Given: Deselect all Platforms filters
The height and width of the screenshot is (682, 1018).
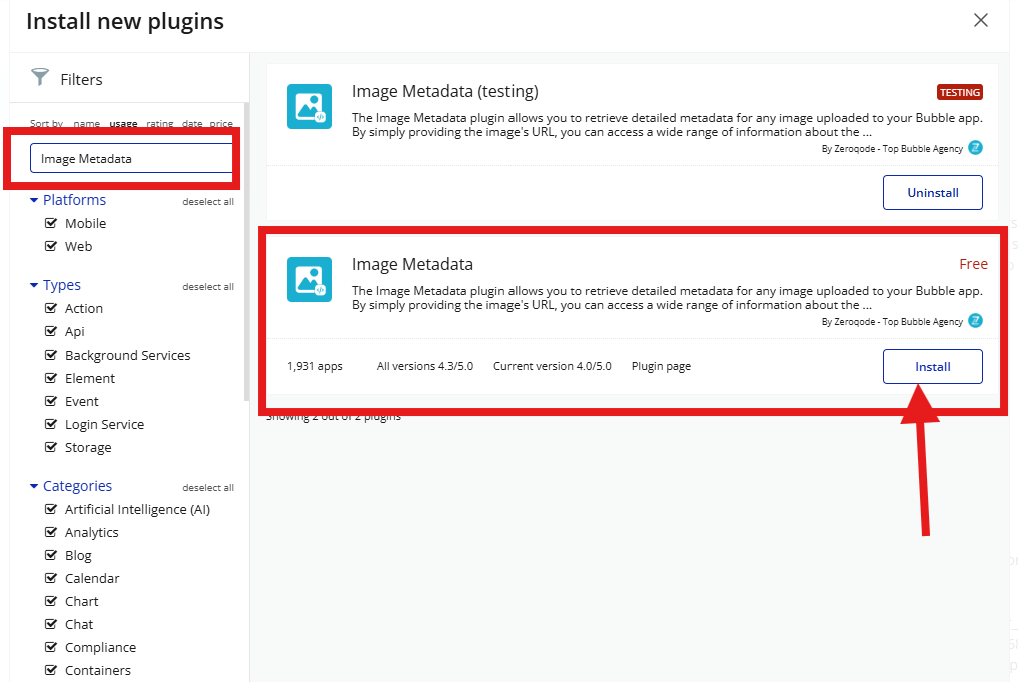Looking at the screenshot, I should pyautogui.click(x=208, y=202).
